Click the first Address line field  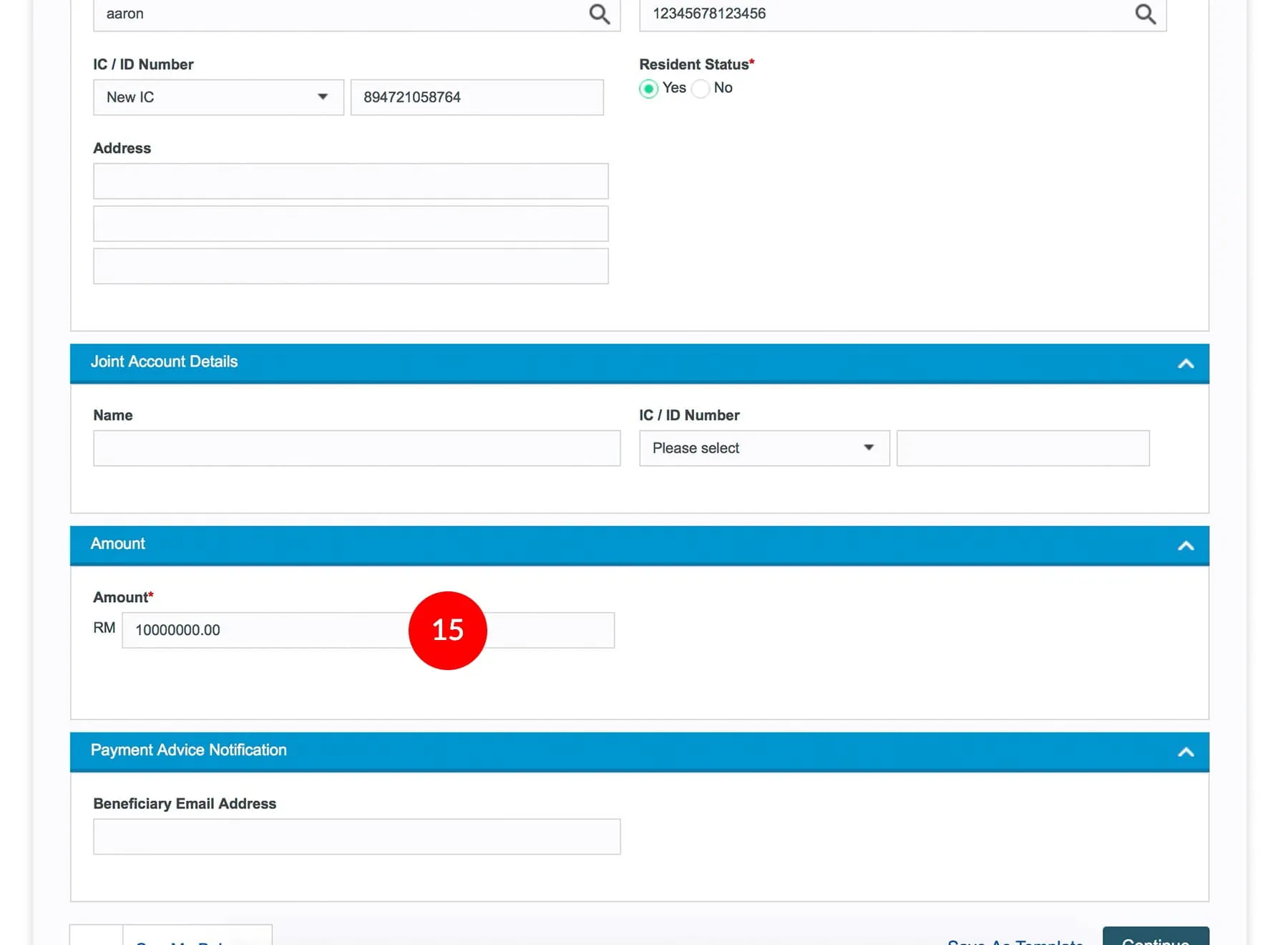coord(351,181)
